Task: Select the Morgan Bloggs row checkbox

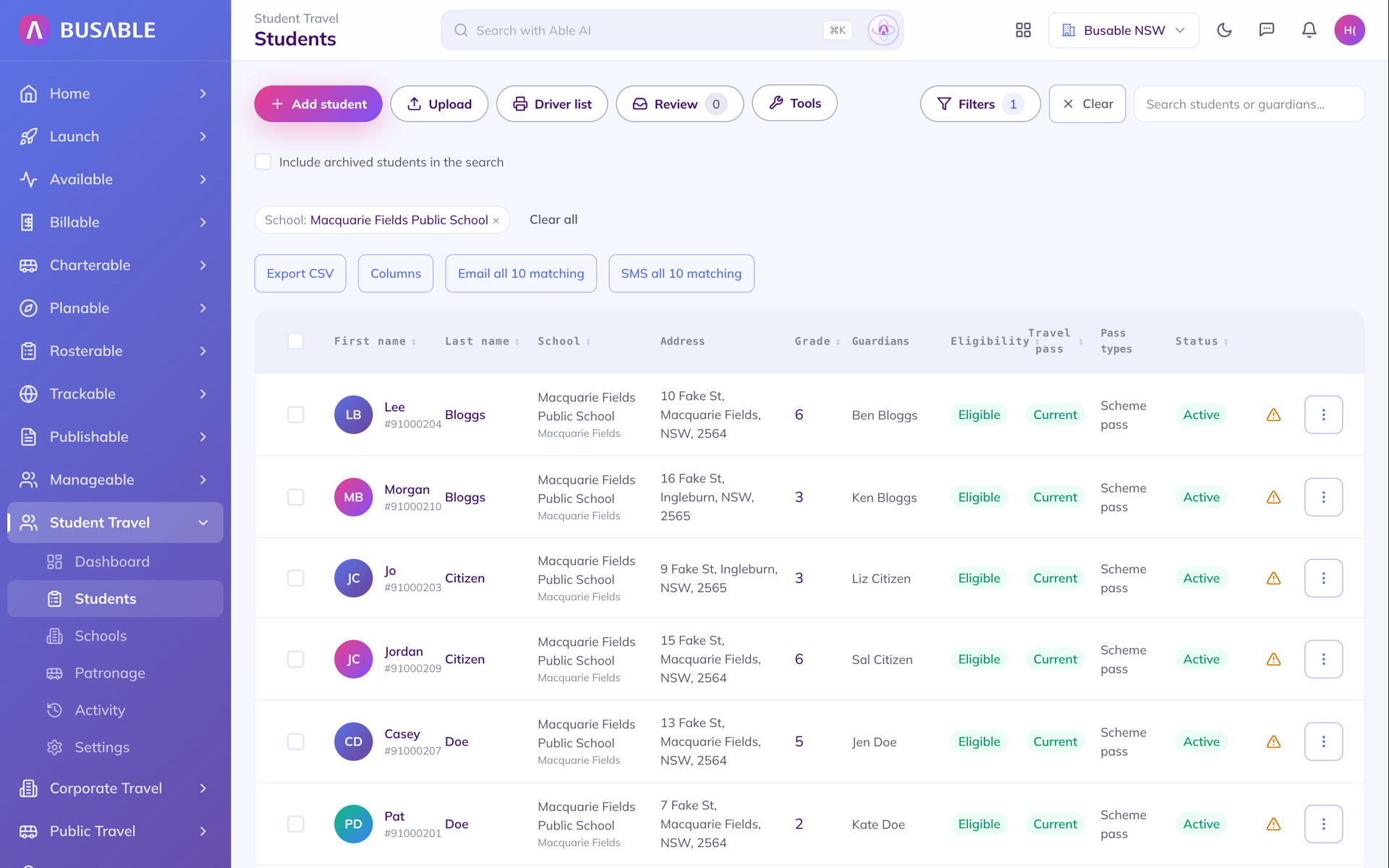Action: (x=295, y=497)
